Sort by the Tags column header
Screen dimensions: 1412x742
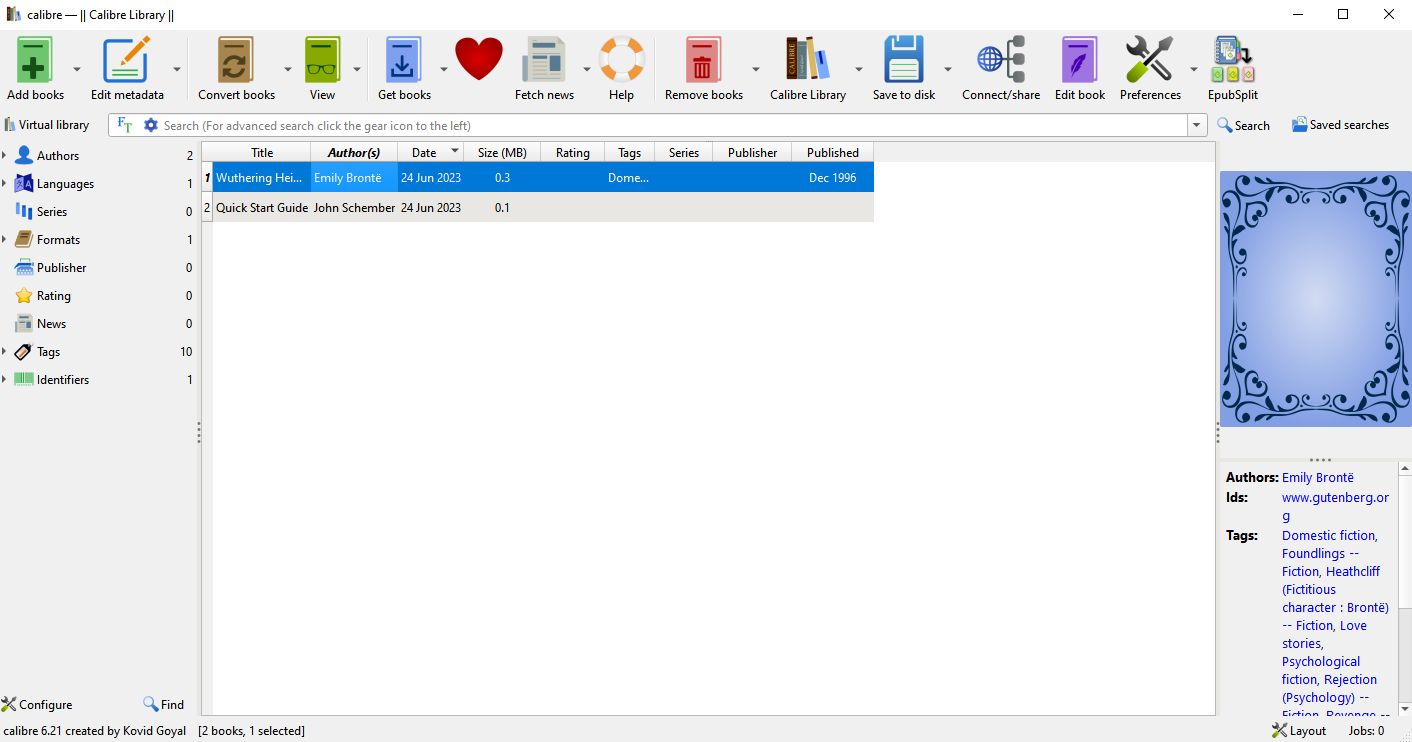630,152
